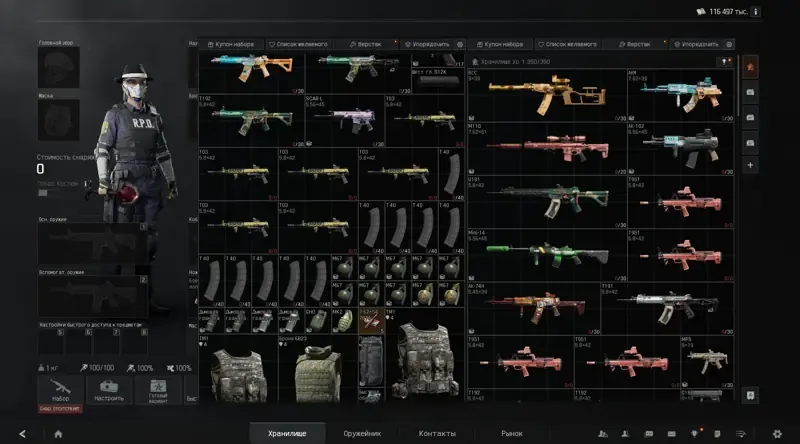Click the Настроить button
Viewport: 800px width, 444px height.
click(109, 390)
